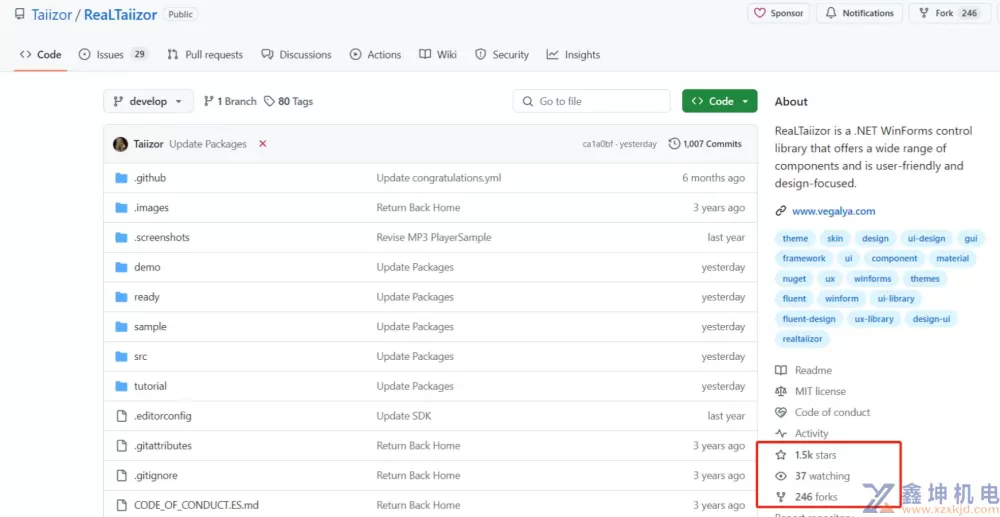This screenshot has height=517, width=1000.
Task: Select the fluent-design topic tag
Action: click(809, 319)
